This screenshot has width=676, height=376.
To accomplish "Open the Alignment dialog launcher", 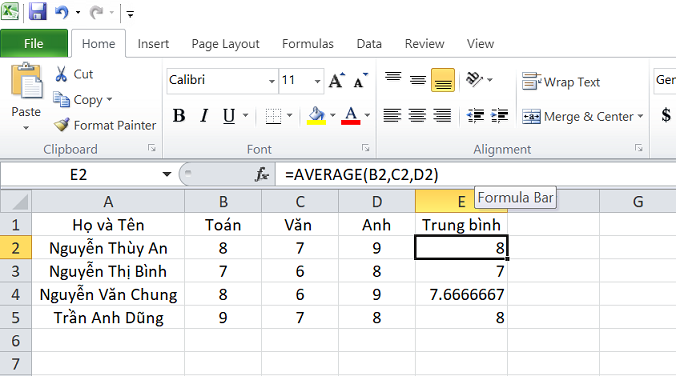I will pos(638,148).
